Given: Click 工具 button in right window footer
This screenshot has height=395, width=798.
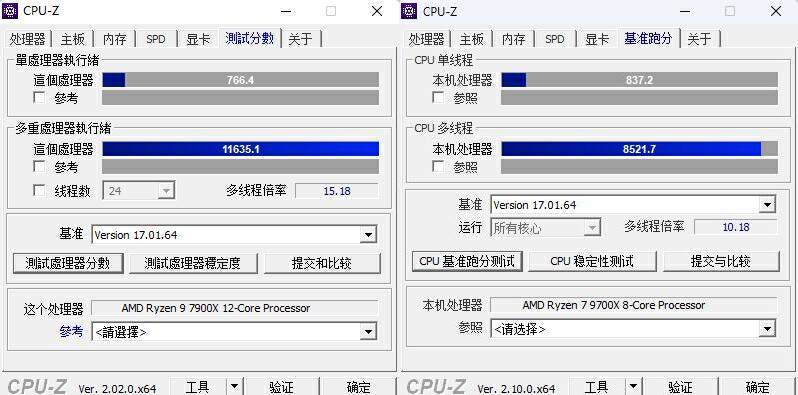Looking at the screenshot, I should (x=596, y=387).
